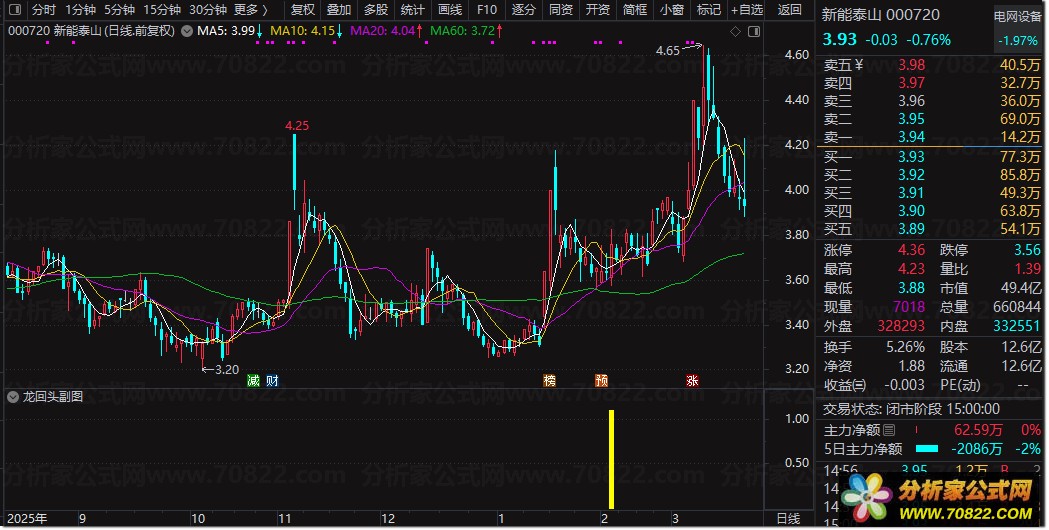
Task: Click the 财 financial report marker icon
Action: point(272,381)
